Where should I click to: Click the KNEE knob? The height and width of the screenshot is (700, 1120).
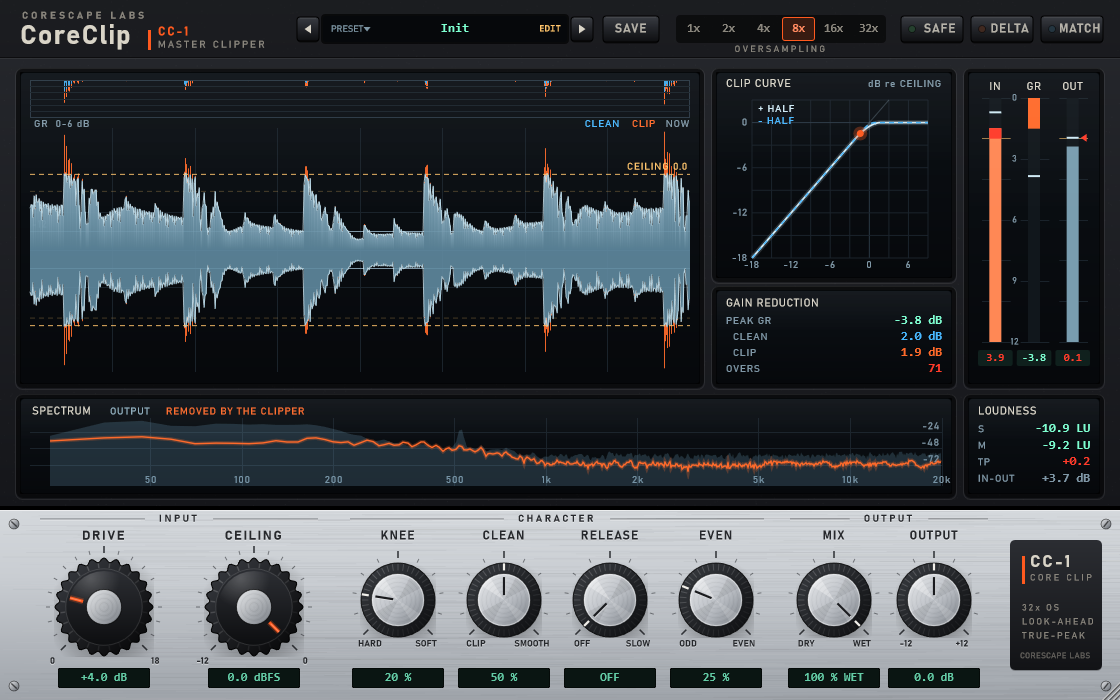tap(398, 601)
